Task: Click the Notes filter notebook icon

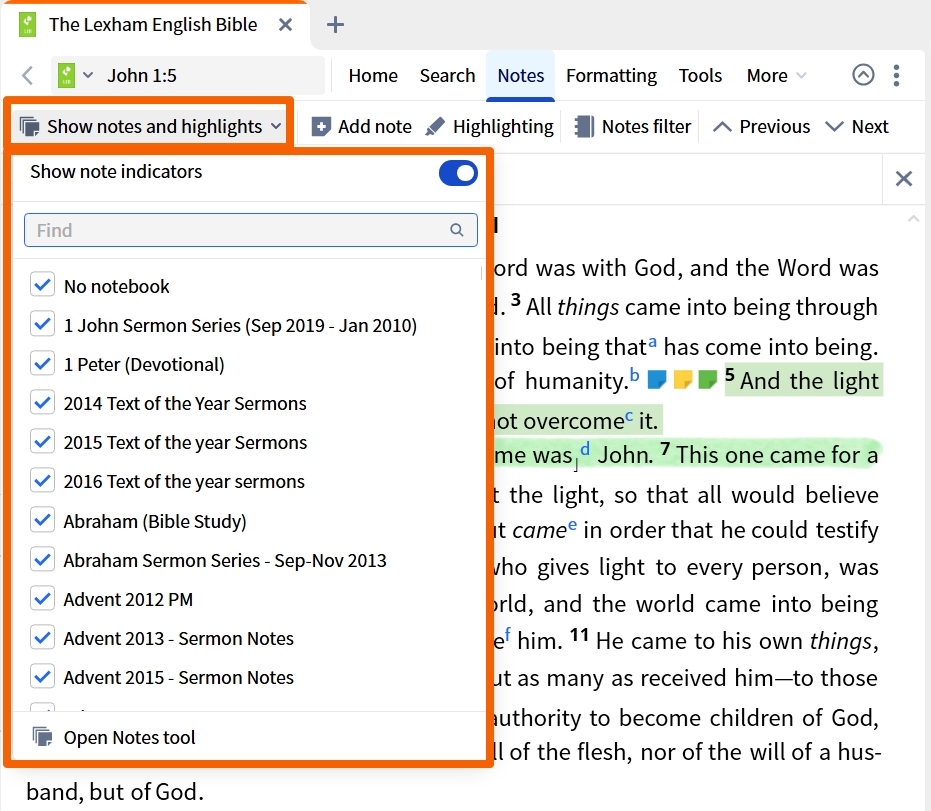Action: point(584,126)
